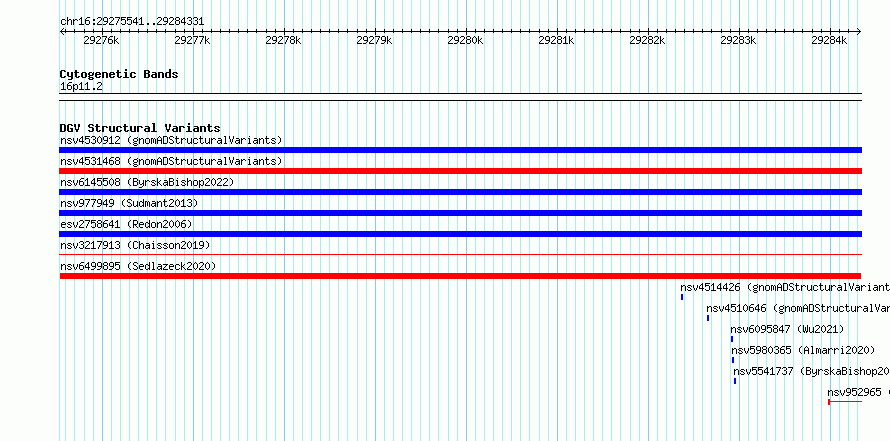Open nsv6095847 Wu2021 variant label
The width and height of the screenshot is (890, 441).
[787, 329]
